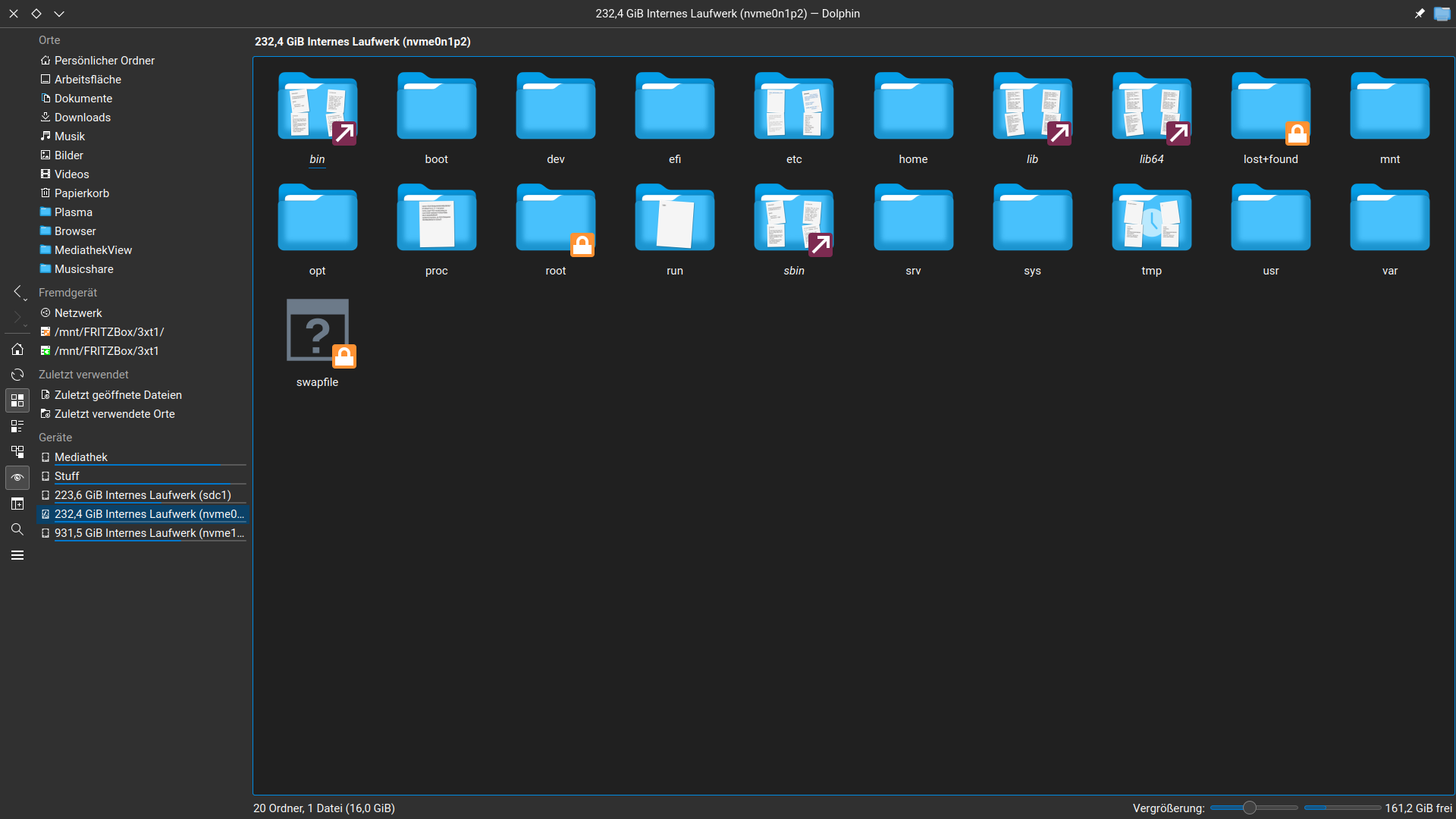Click the split view icon
Image resolution: width=1456 pixels, height=819 pixels.
click(x=17, y=504)
